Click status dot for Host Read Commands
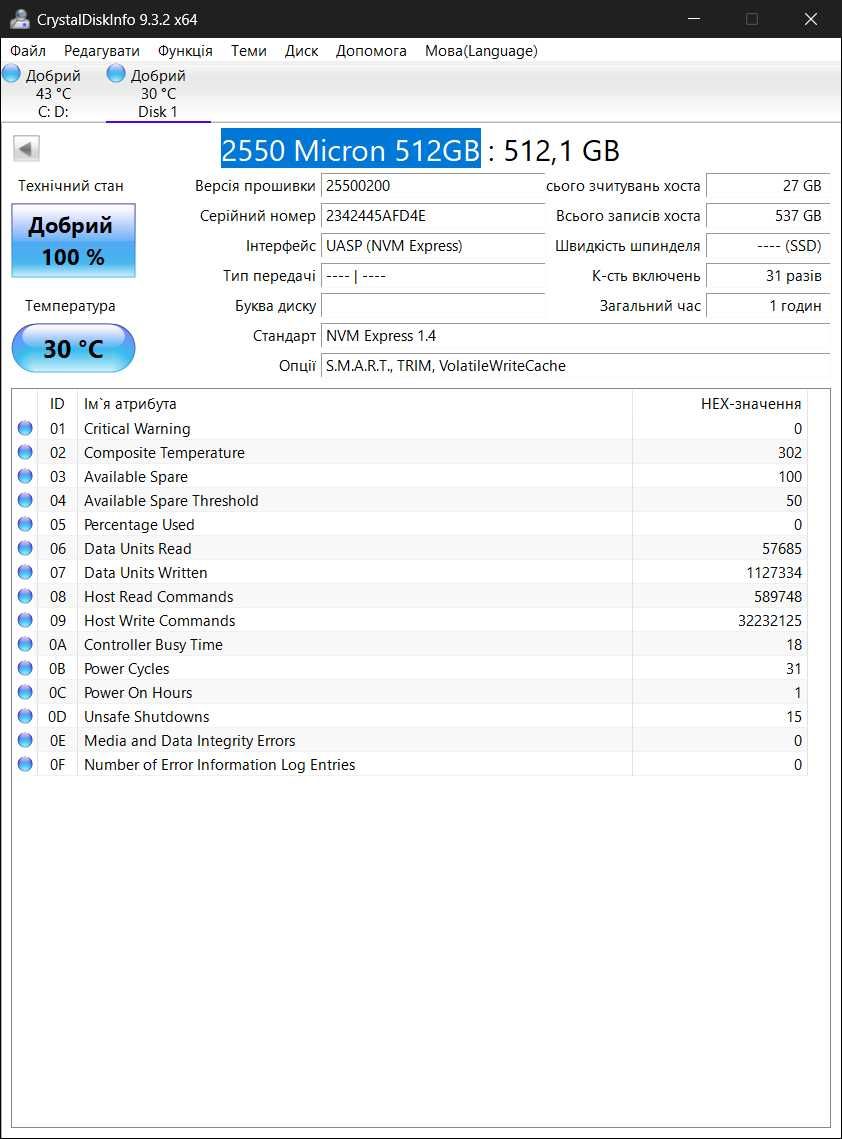842x1139 pixels. [x=25, y=596]
